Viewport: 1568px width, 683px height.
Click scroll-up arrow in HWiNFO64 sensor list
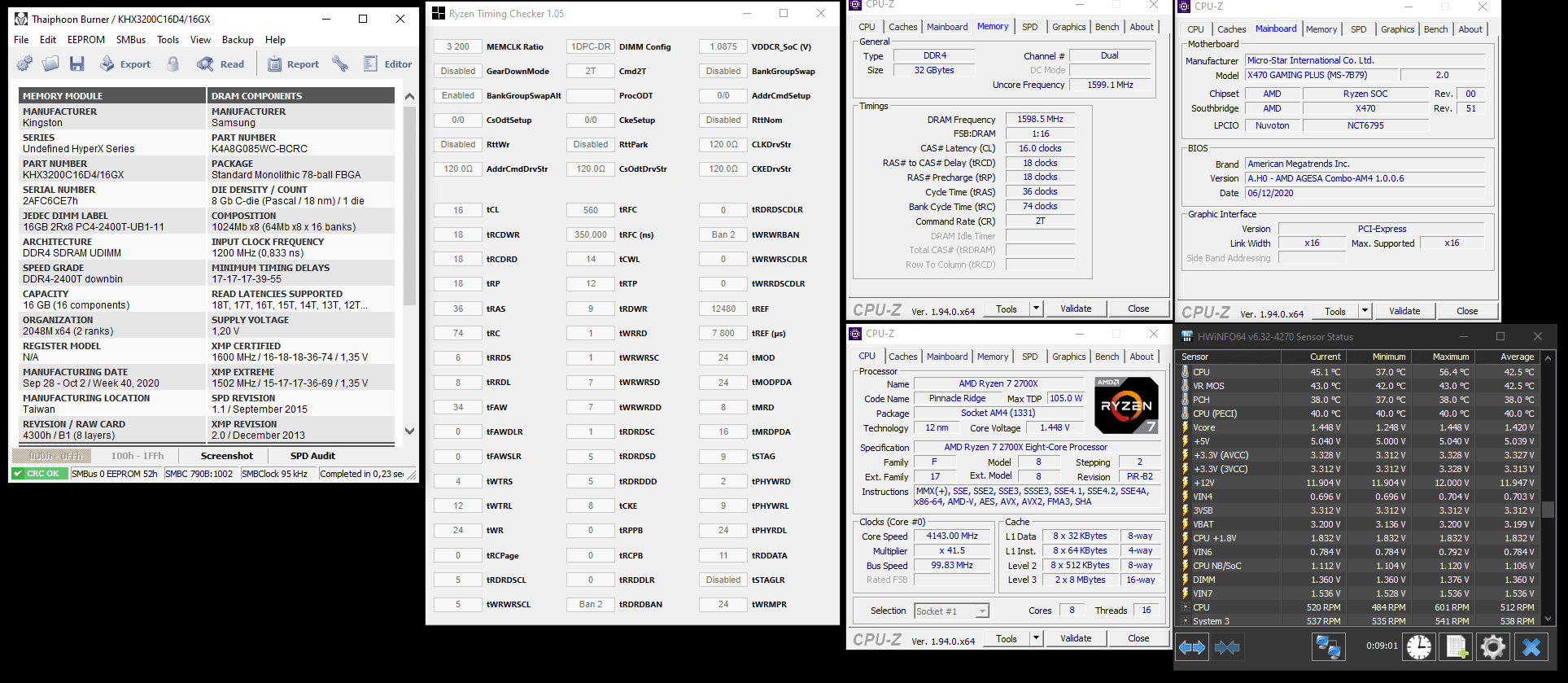click(x=1548, y=357)
